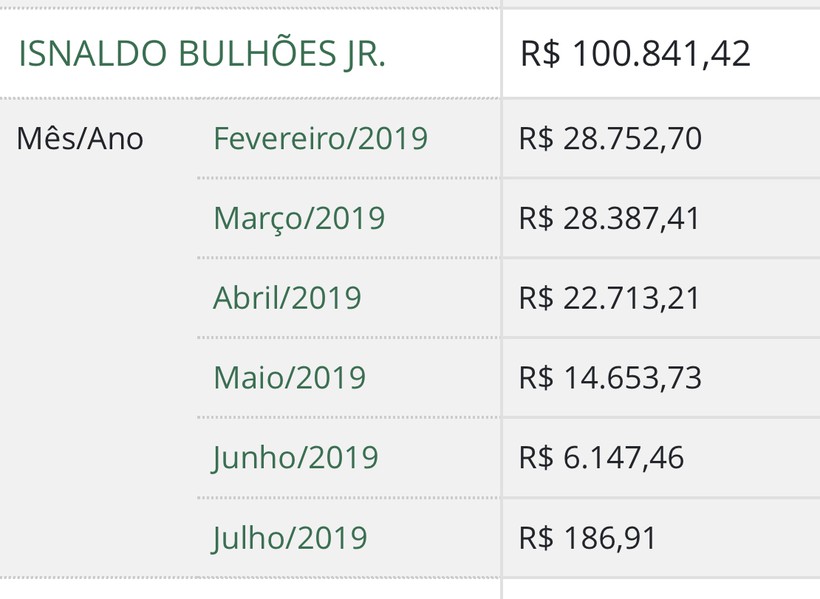Select the value R$ 28.387,41
Image resolution: width=820 pixels, height=599 pixels.
[x=609, y=219]
